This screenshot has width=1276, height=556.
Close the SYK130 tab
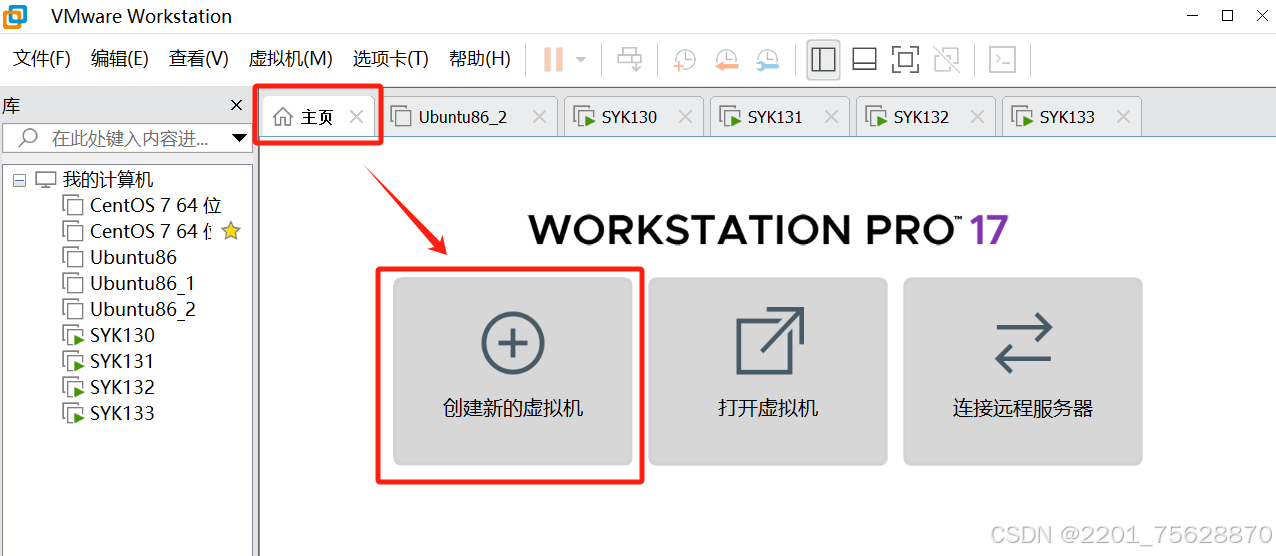coord(685,117)
